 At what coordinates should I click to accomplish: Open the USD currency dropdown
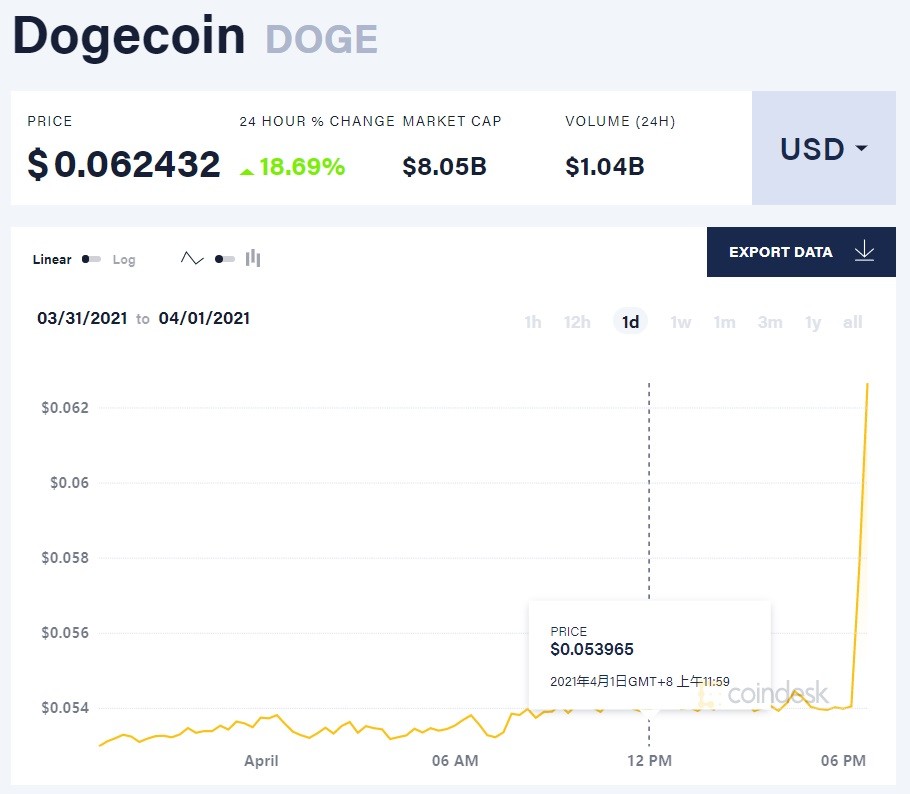click(x=824, y=148)
